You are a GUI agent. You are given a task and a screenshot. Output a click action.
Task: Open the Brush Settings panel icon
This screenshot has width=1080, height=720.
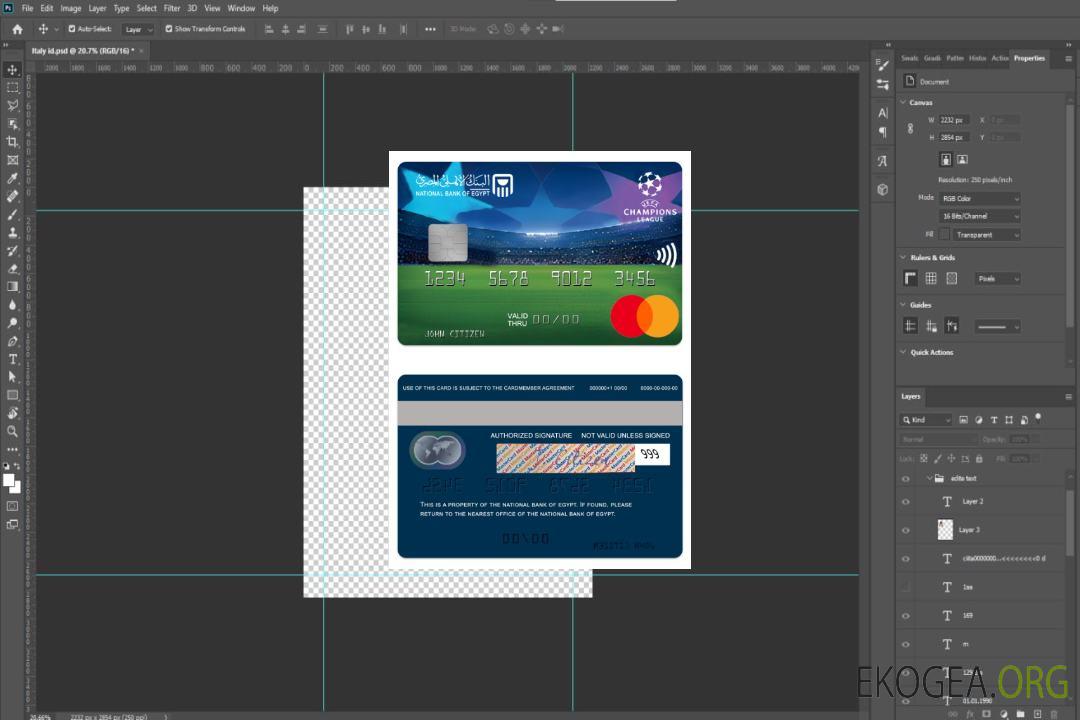pyautogui.click(x=883, y=65)
